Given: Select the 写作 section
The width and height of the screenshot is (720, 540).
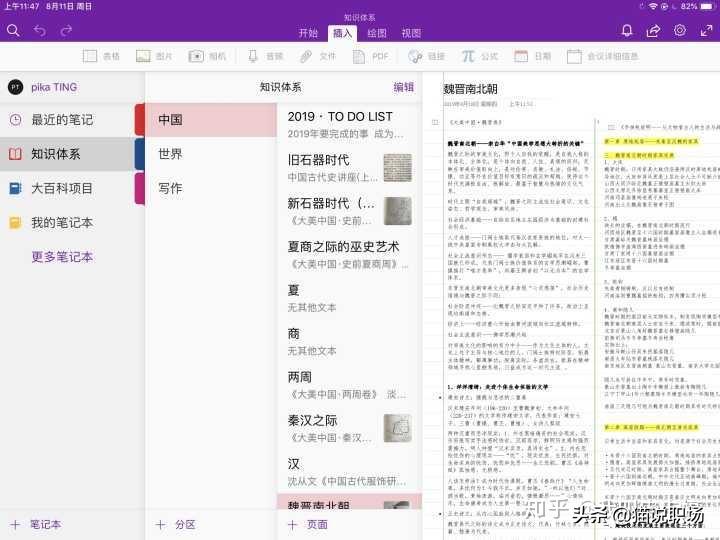Looking at the screenshot, I should click(211, 188).
